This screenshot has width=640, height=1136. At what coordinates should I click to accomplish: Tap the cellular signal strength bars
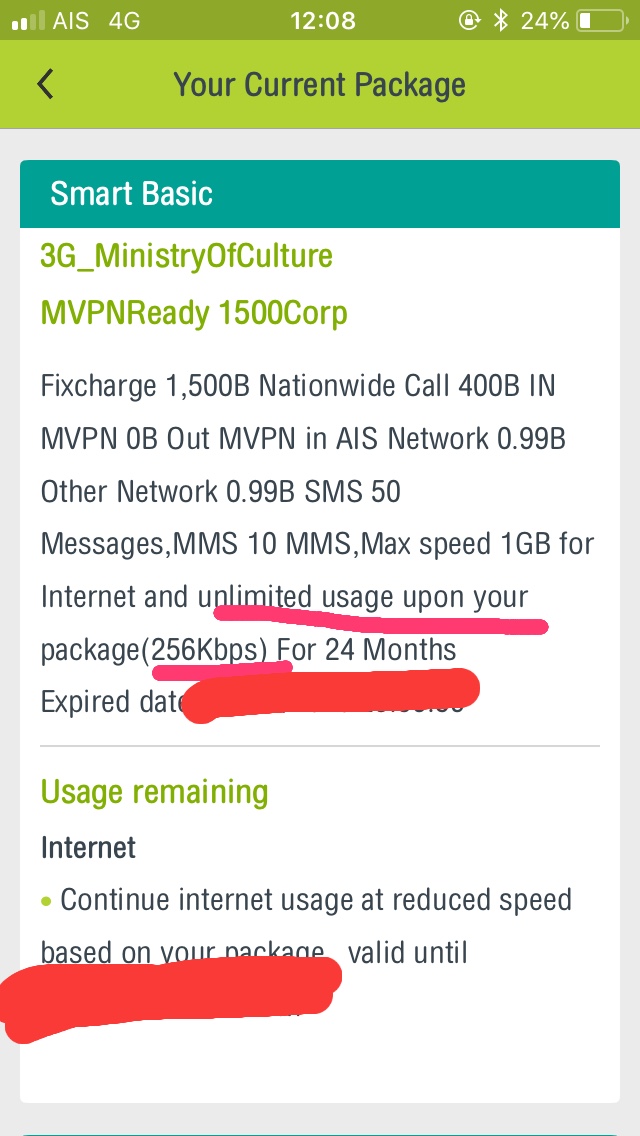tap(27, 21)
